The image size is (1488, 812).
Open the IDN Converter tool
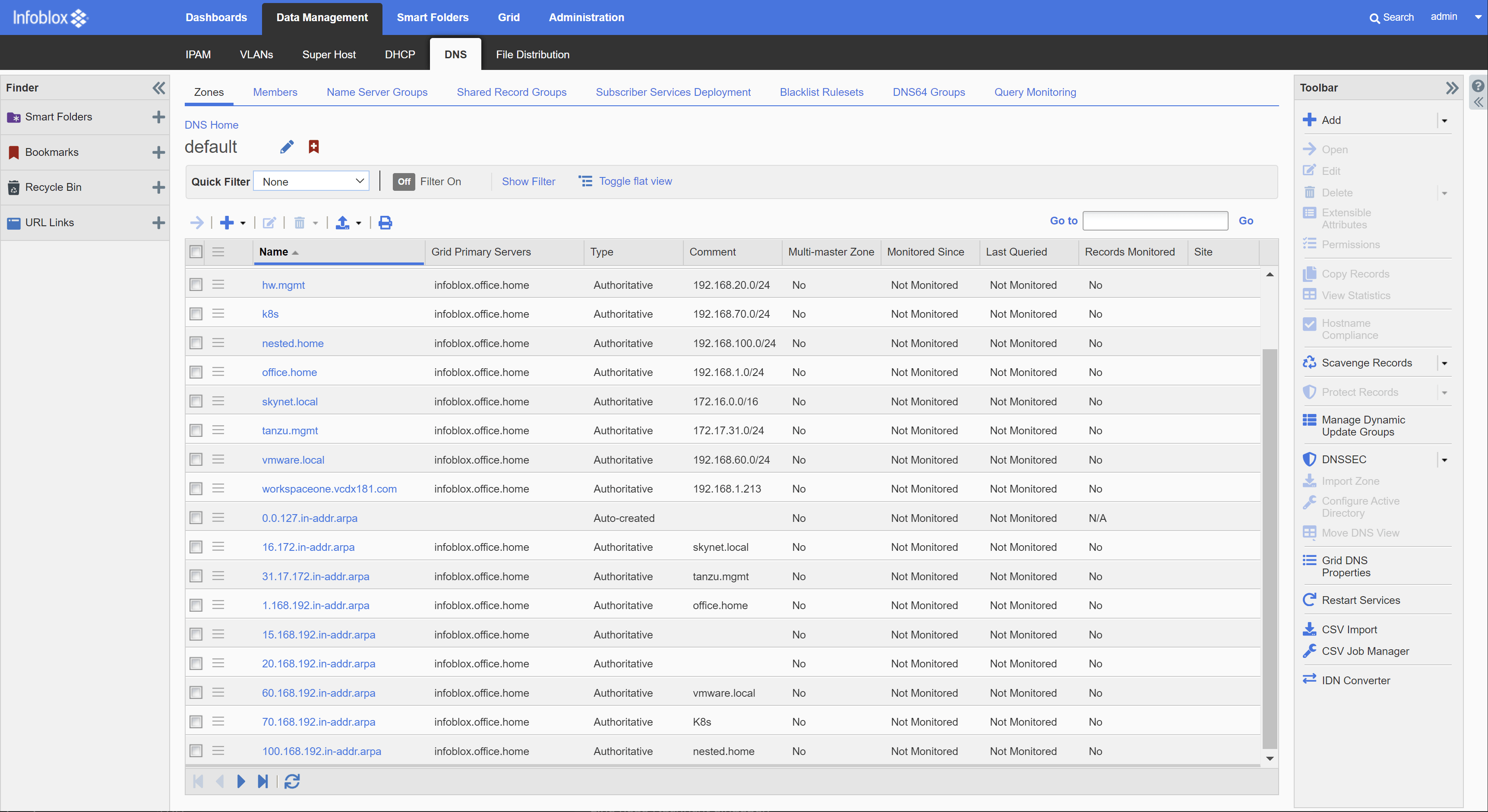(1355, 680)
